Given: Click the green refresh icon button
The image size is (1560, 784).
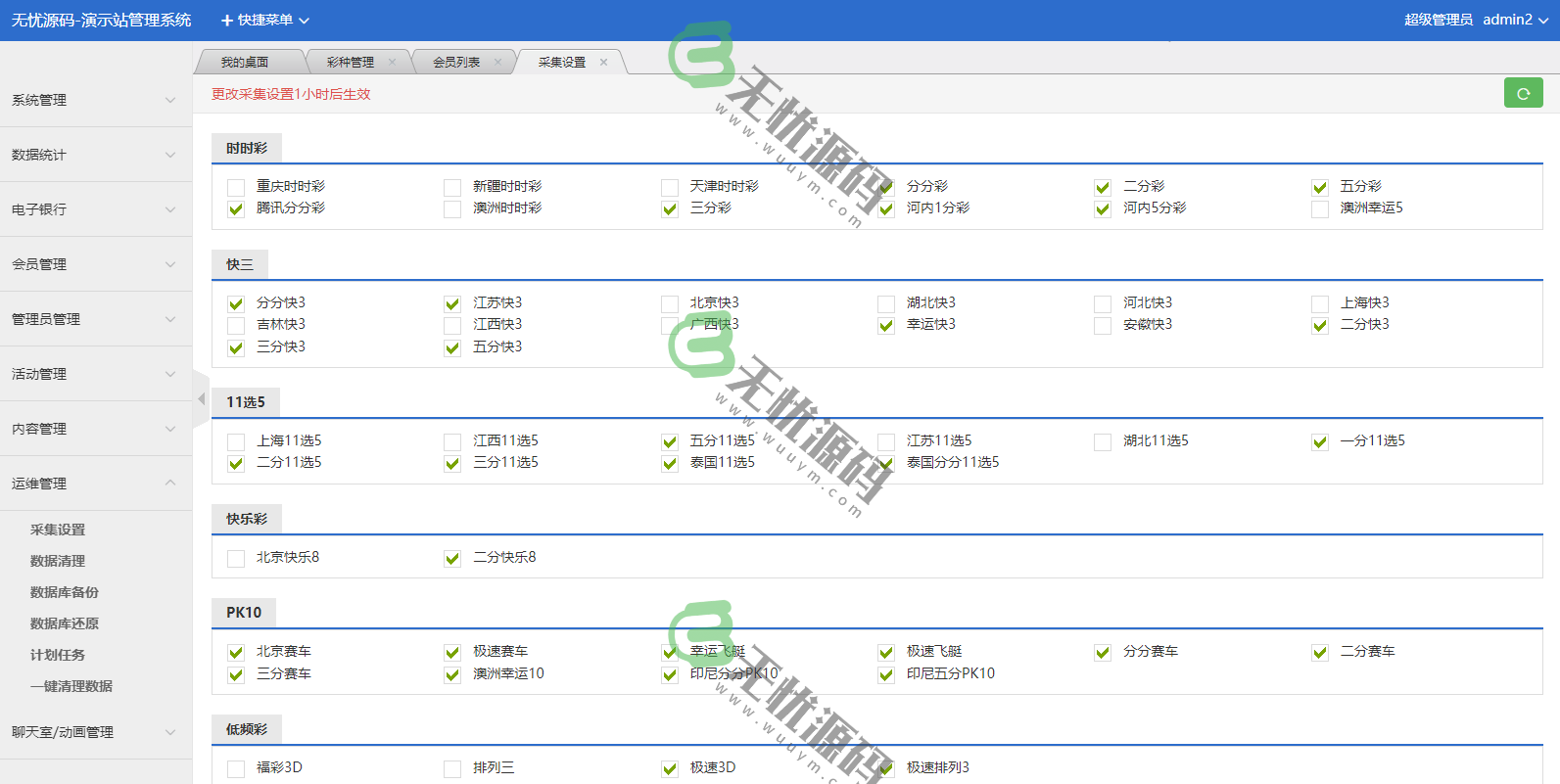Looking at the screenshot, I should coord(1523,93).
